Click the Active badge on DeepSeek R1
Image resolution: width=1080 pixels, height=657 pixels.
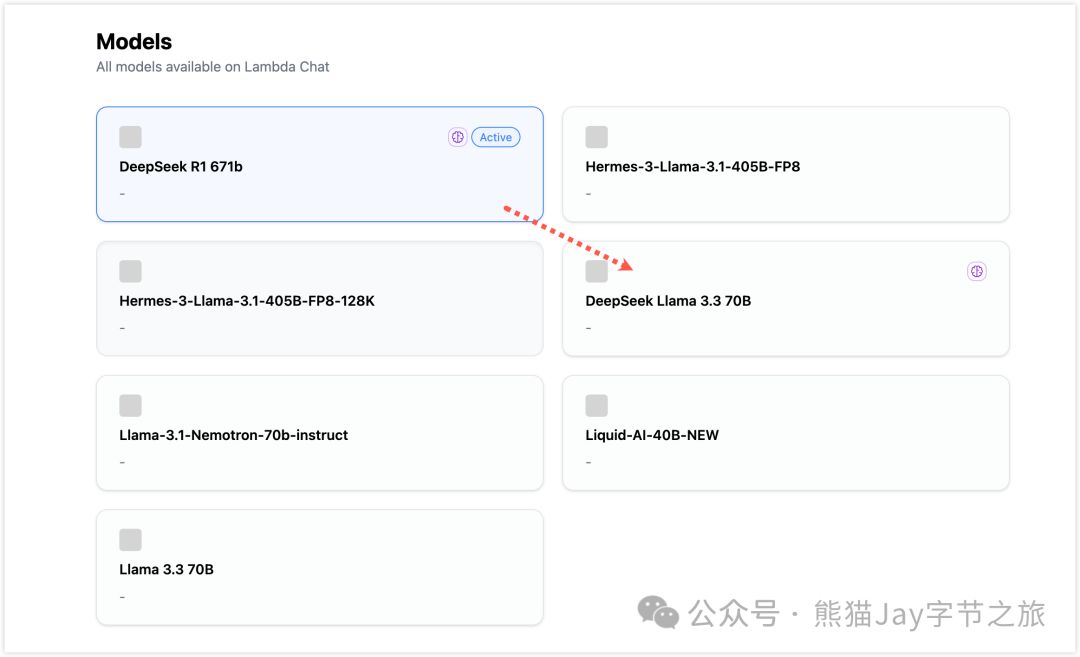pyautogui.click(x=496, y=137)
